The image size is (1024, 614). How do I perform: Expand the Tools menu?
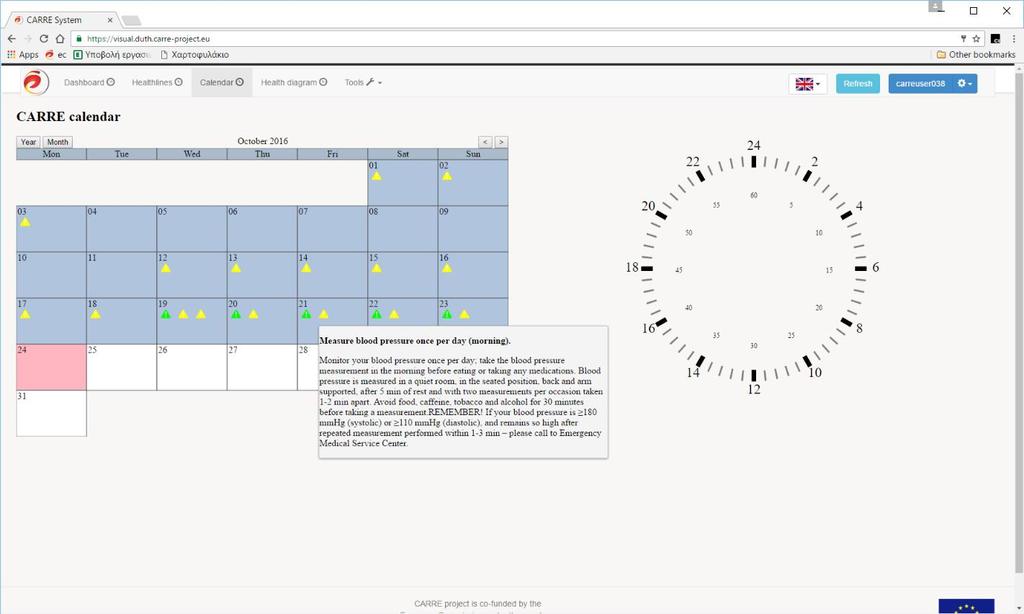click(363, 82)
